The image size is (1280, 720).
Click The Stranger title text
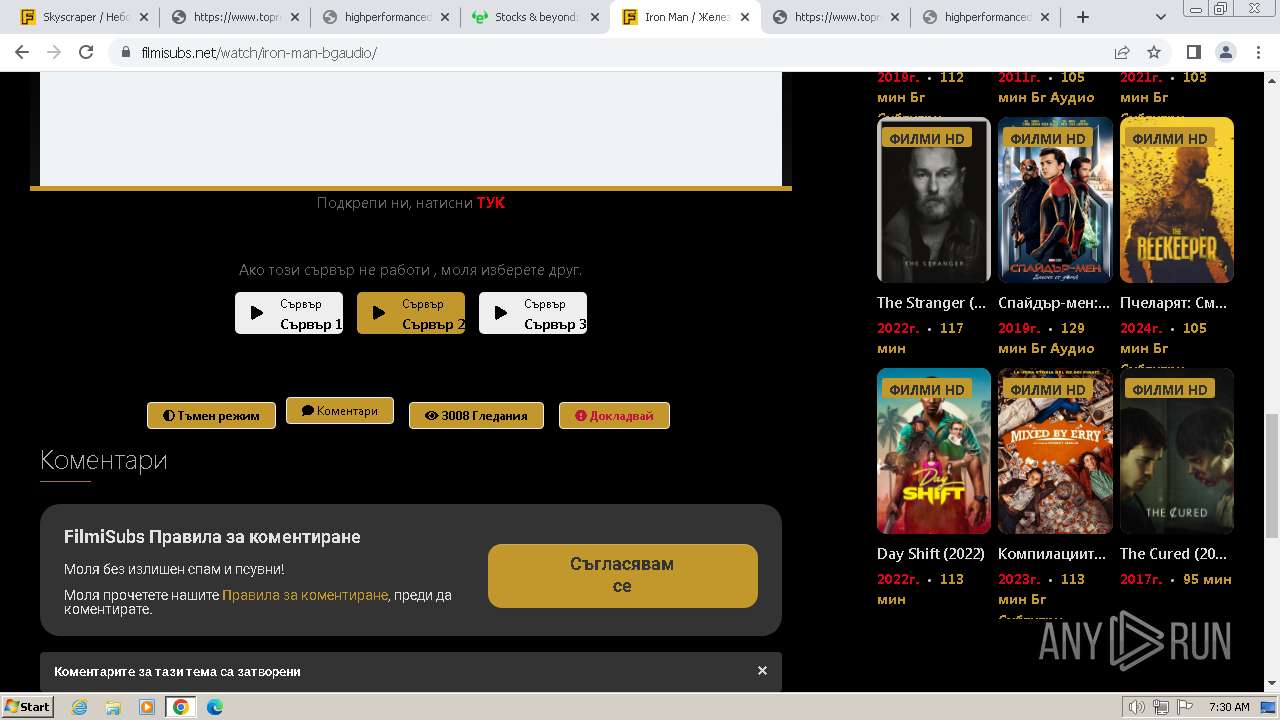[932, 302]
